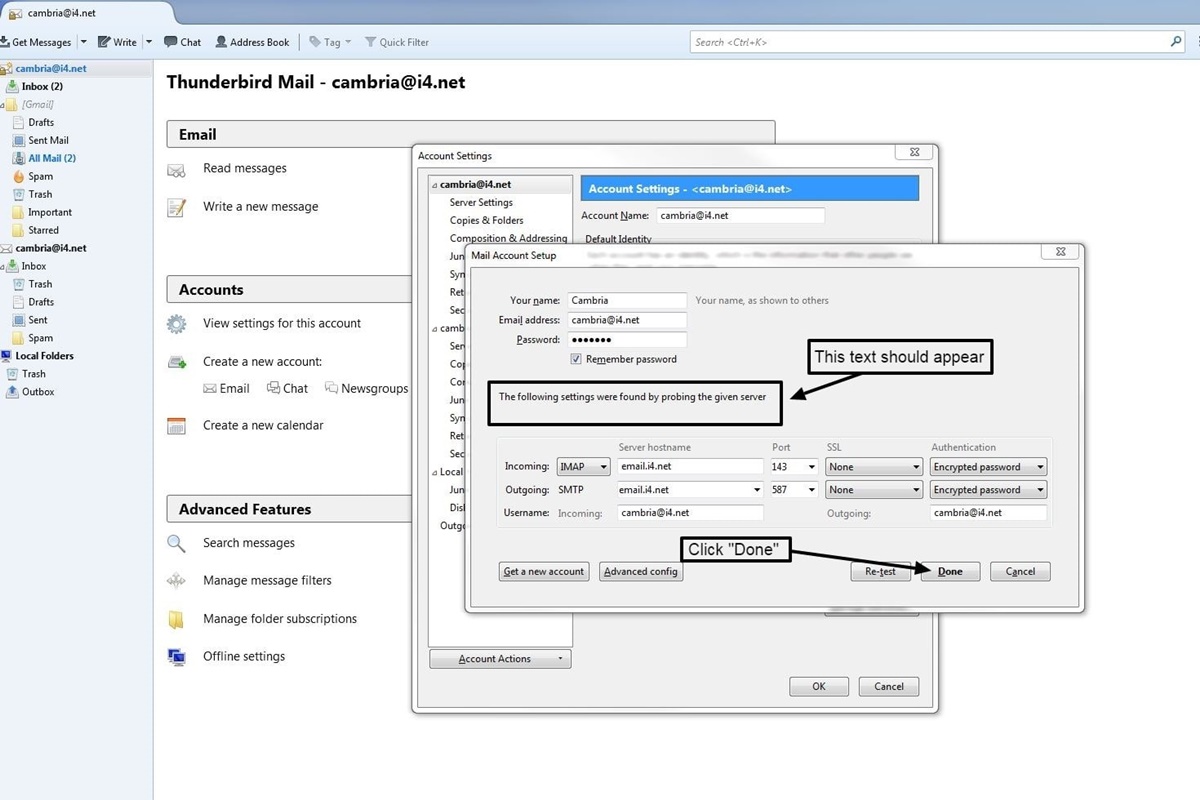Open the dropdown arrow beside Write
Screen dimensions: 1200x800
coord(149,42)
